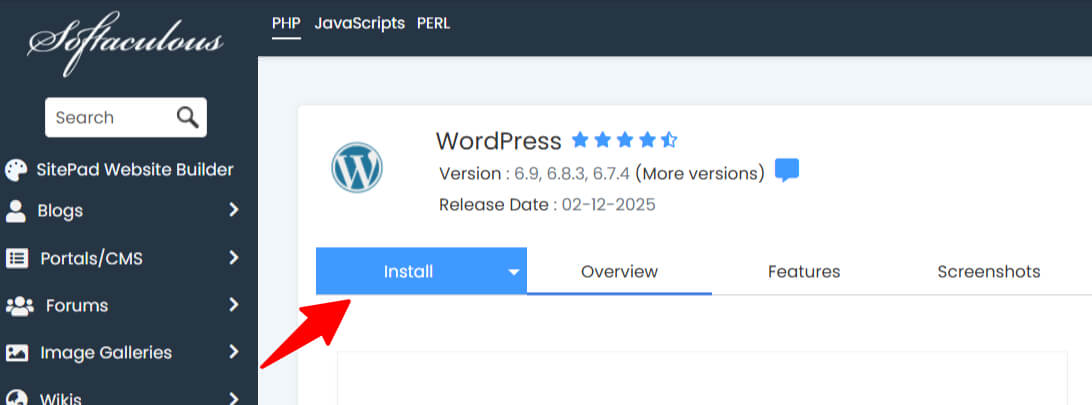Switch to the PERL tab
This screenshot has height=405, width=1092.
(x=434, y=24)
